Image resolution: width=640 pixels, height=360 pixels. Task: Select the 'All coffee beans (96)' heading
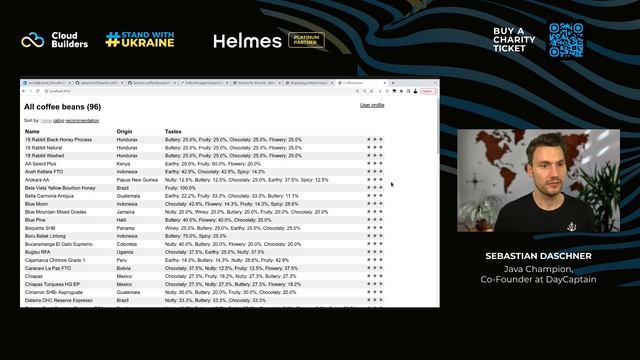62,107
